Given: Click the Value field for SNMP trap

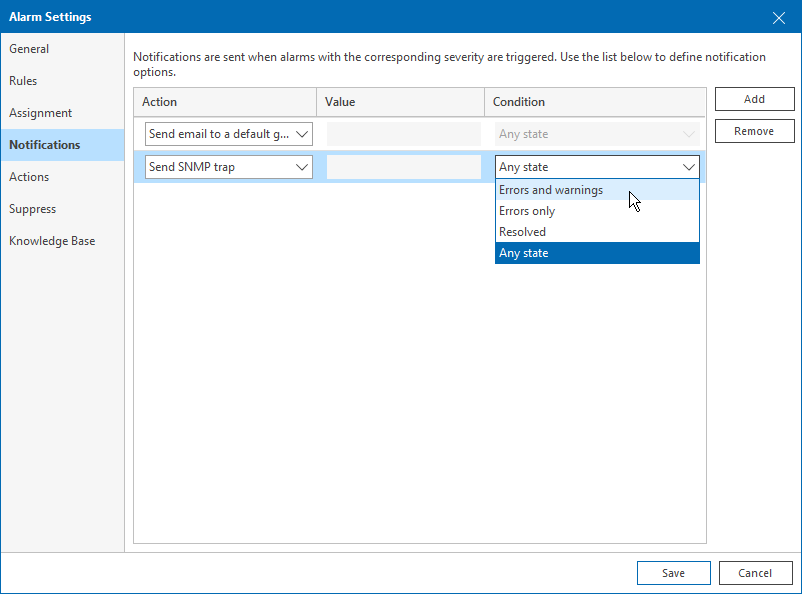Looking at the screenshot, I should coord(403,167).
